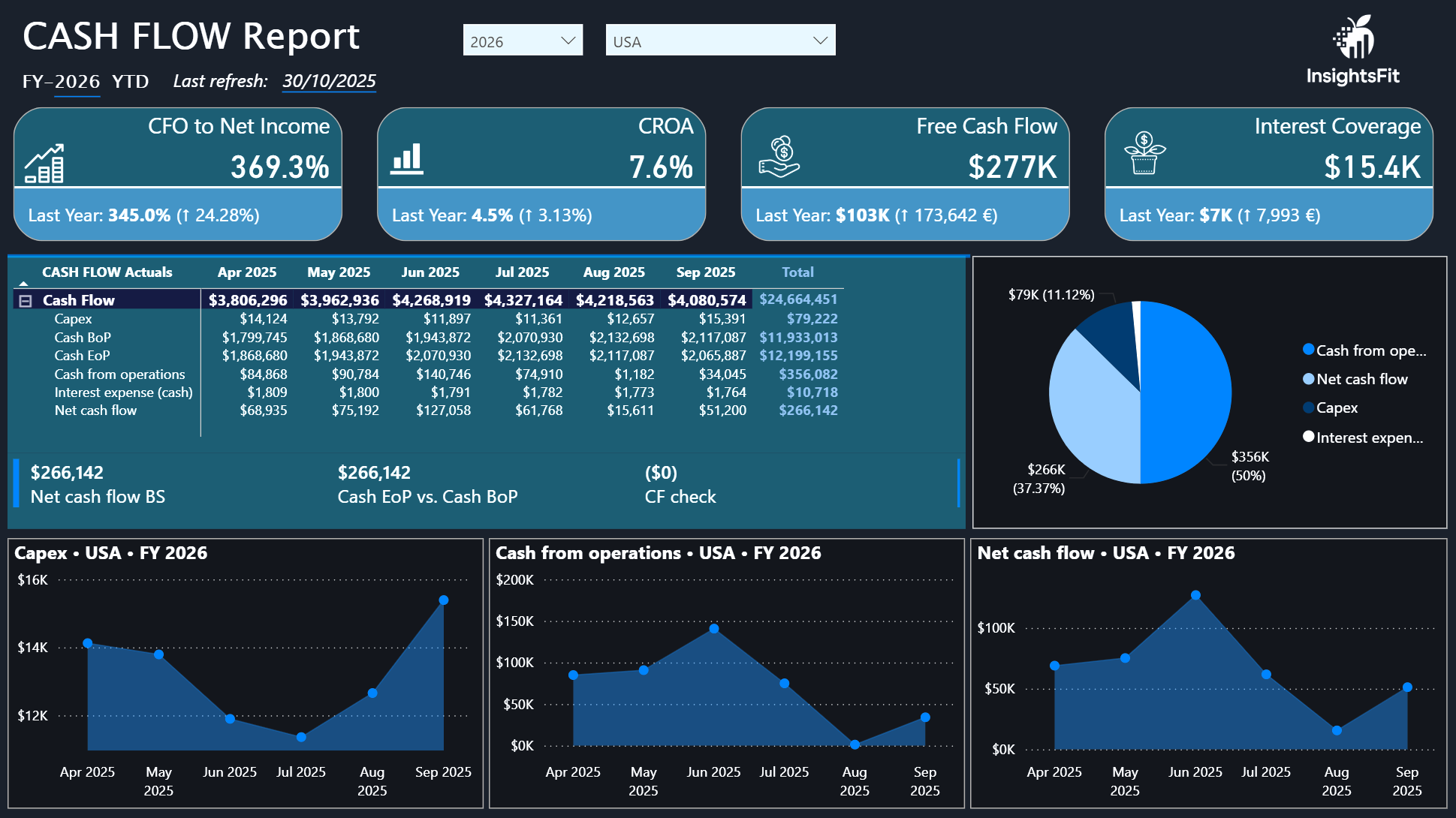Click the sort arrow under CASH FLOW Actuals header
This screenshot has height=818, width=1456.
click(23, 284)
